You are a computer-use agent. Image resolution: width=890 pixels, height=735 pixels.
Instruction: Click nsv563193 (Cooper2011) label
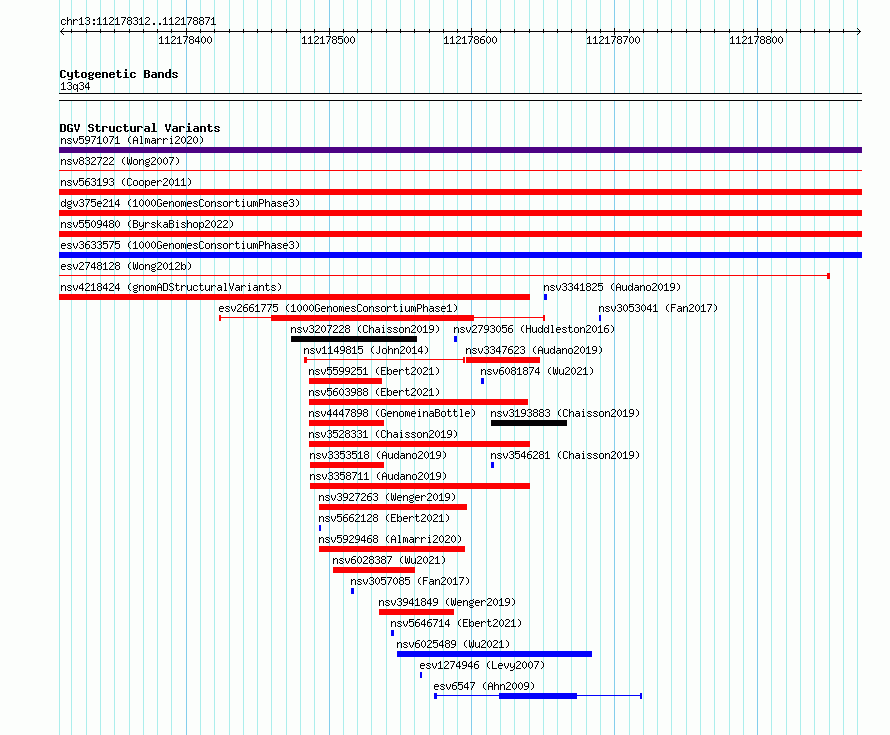pyautogui.click(x=126, y=182)
